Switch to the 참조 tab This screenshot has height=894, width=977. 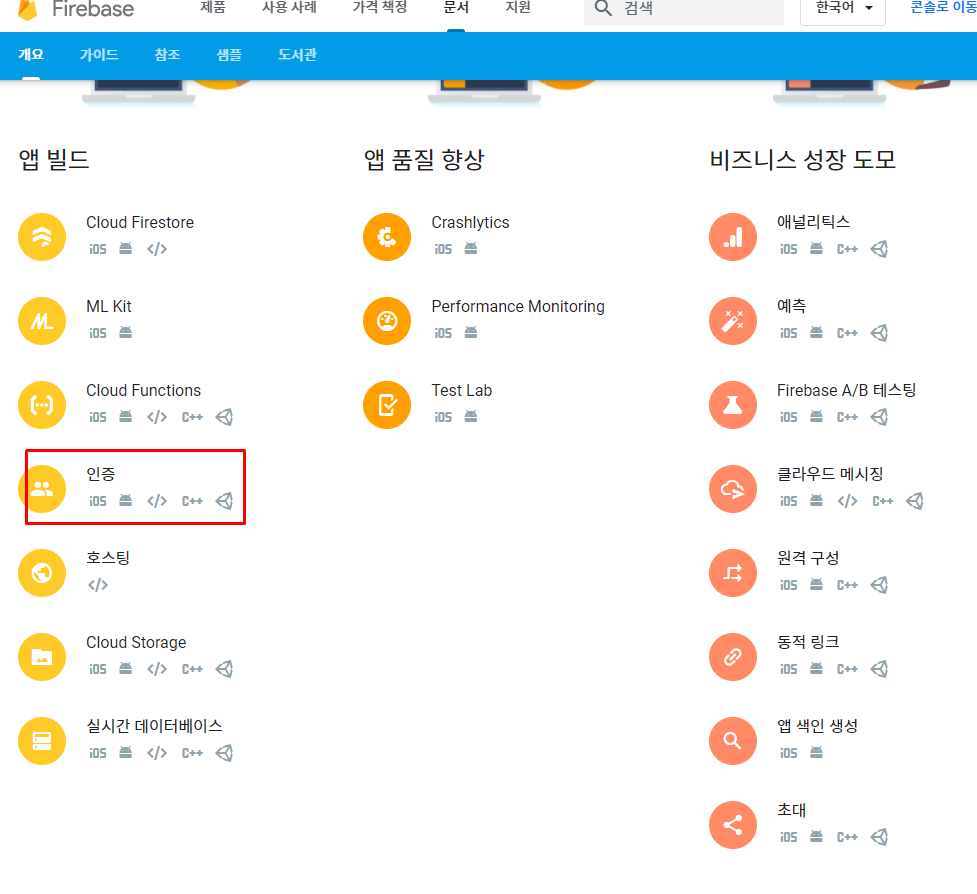pos(168,55)
